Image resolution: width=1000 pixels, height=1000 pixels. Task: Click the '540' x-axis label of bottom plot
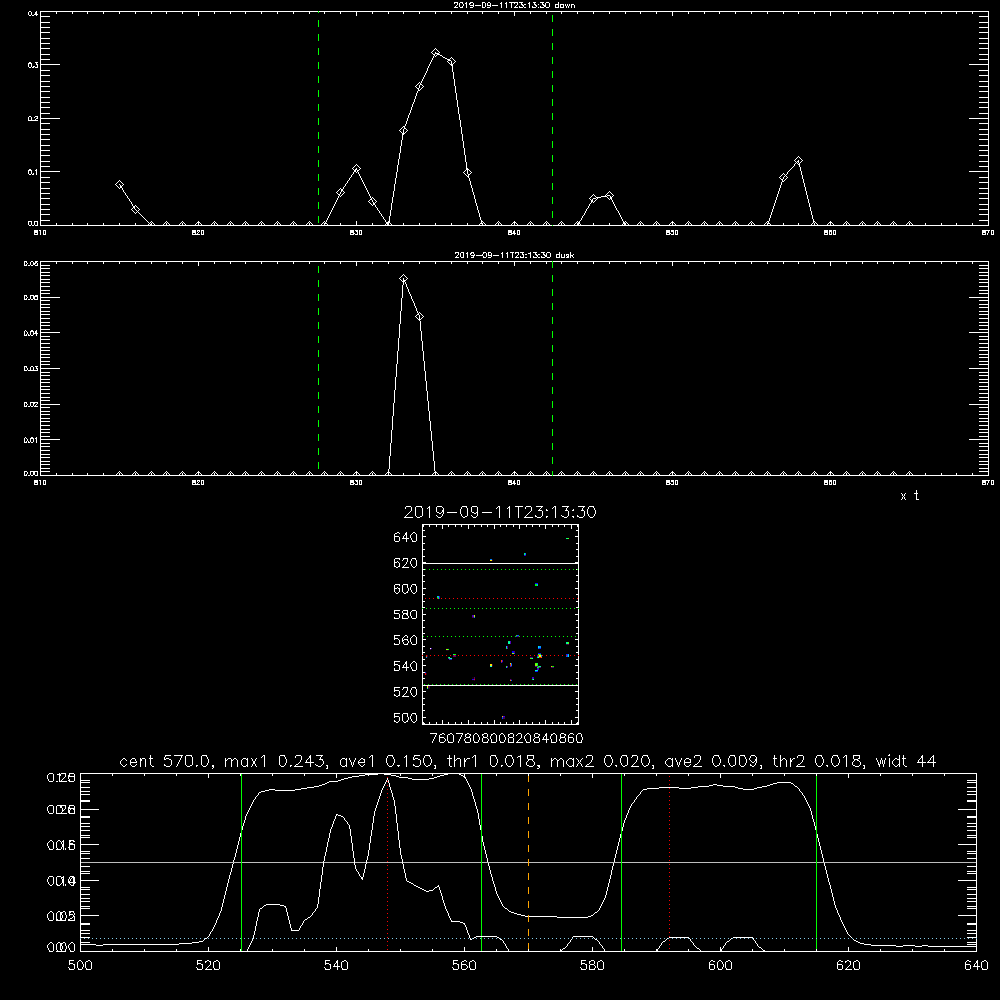(336, 966)
